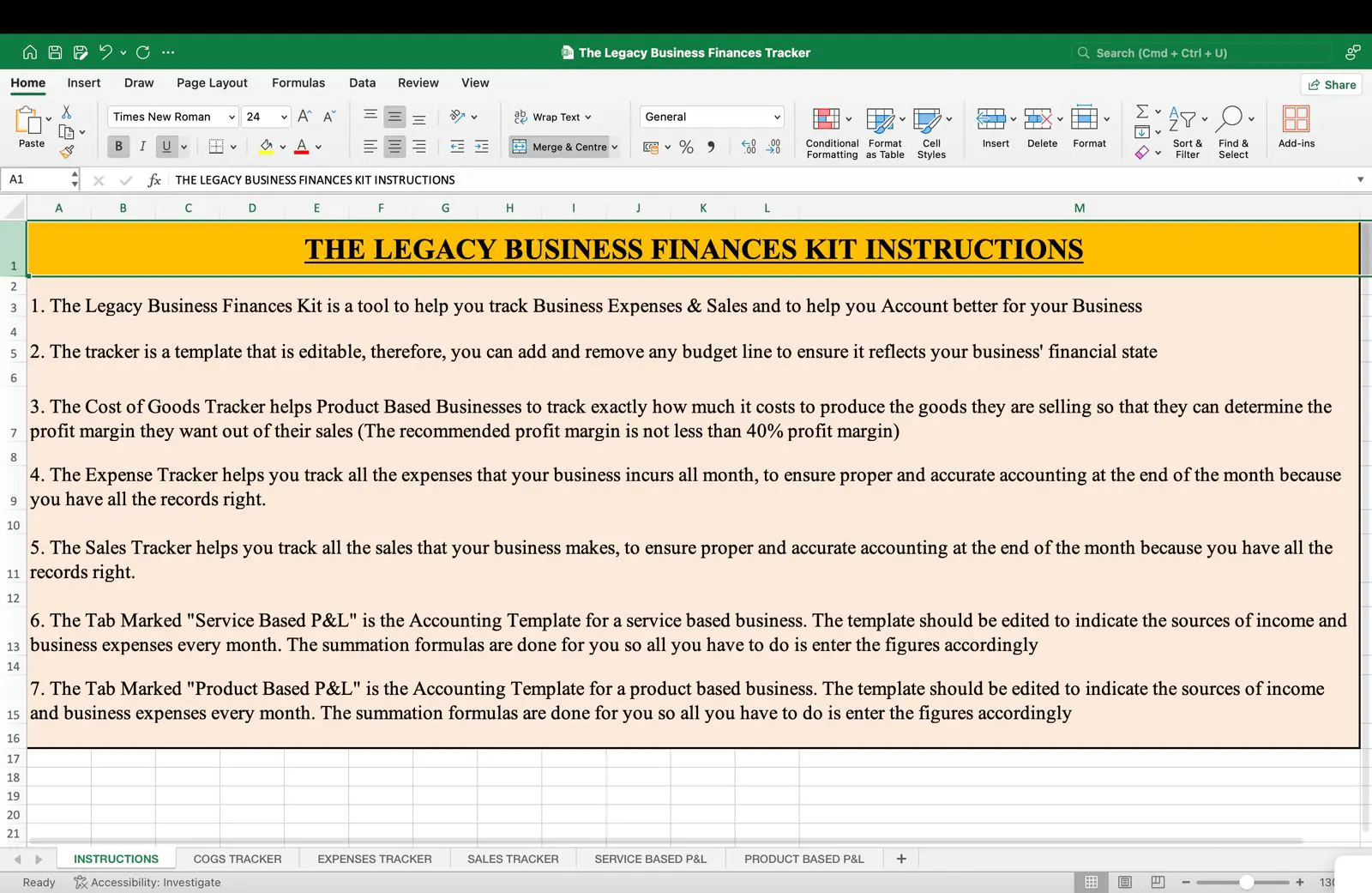Viewport: 1372px width, 893px height.
Task: Decrease decimal places
Action: click(773, 147)
